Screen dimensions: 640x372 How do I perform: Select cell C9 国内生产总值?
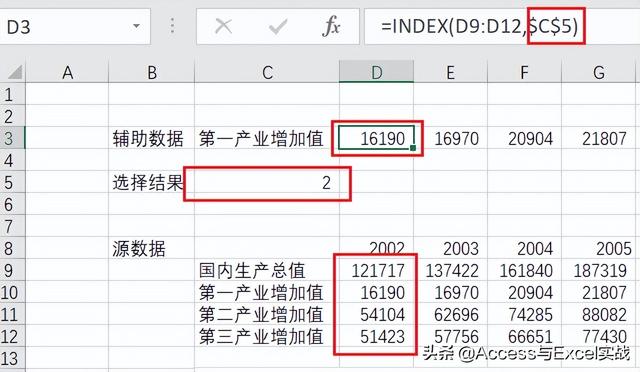(267, 270)
